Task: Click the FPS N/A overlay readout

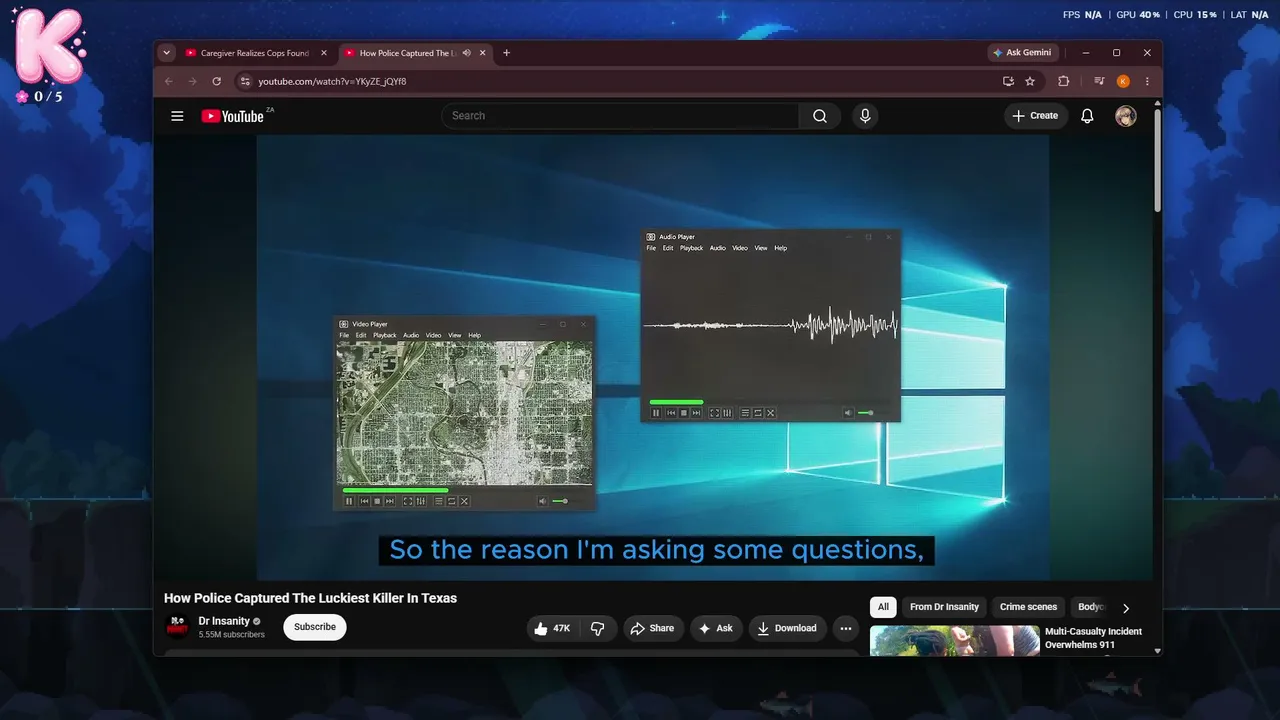Action: click(1083, 15)
